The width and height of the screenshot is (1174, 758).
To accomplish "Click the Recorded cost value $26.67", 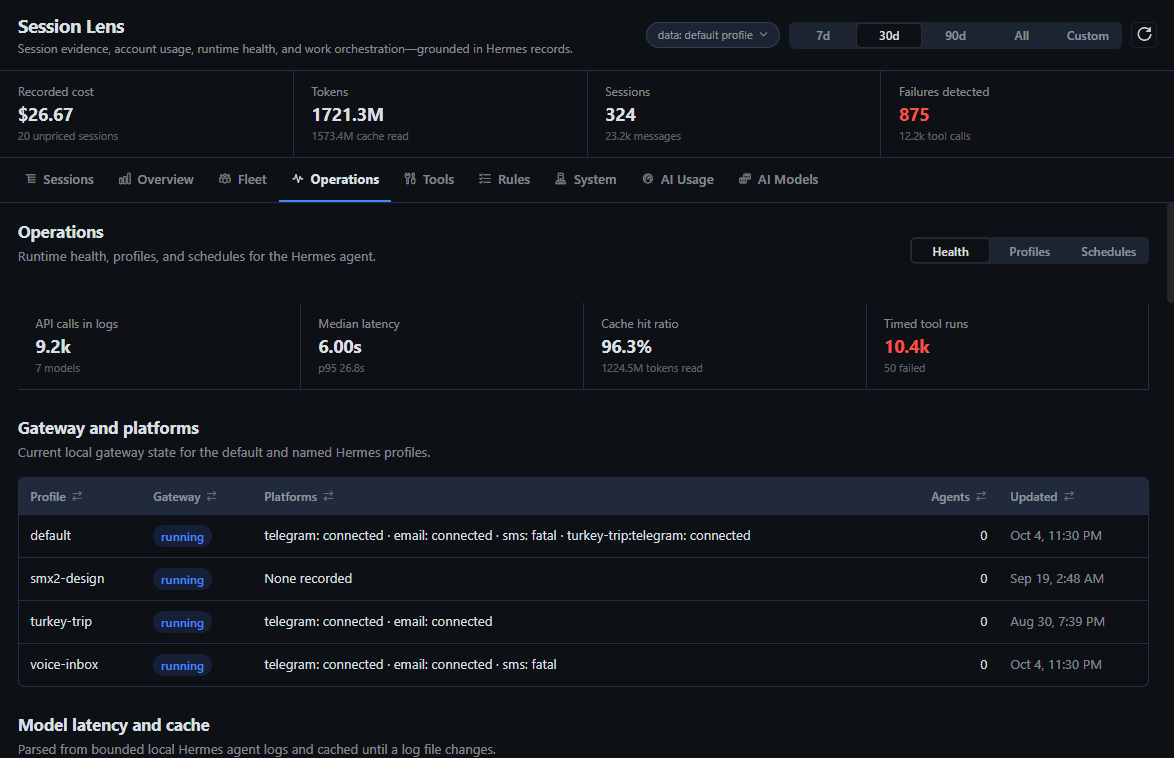I will [x=46, y=115].
